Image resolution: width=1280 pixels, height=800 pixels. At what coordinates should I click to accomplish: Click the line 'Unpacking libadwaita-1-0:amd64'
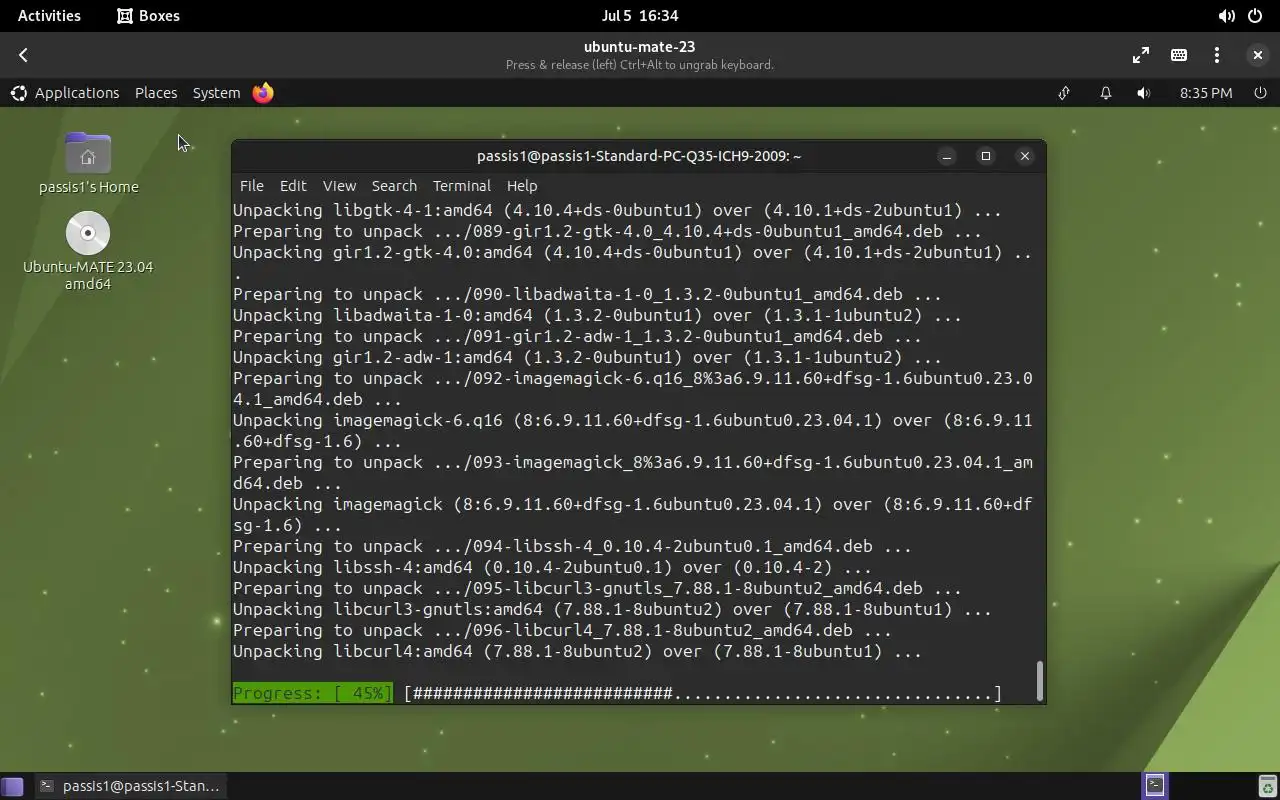[597, 316]
